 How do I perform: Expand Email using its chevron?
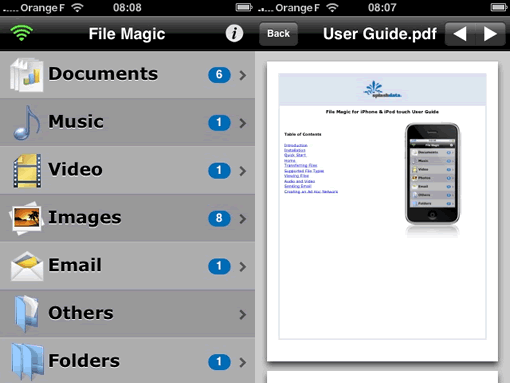click(x=243, y=266)
